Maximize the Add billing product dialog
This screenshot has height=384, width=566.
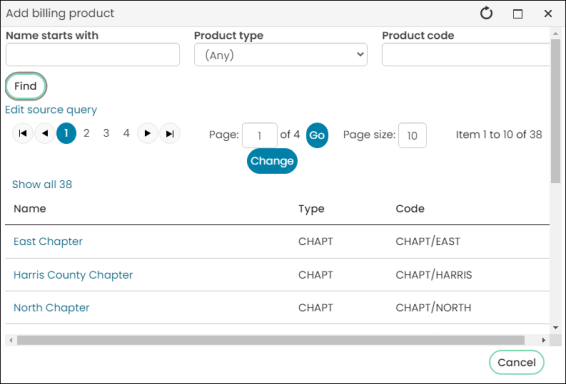[x=518, y=14]
